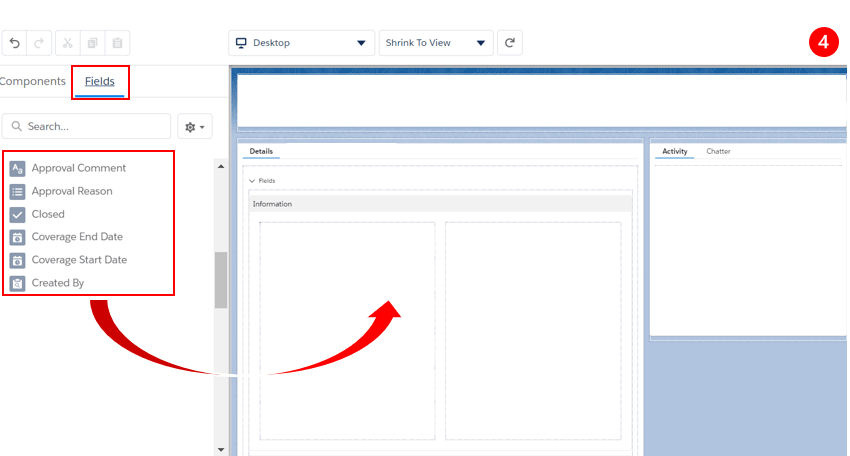Viewport: 850px width, 456px height.
Task: Open the Shrink To View zoom dropdown
Action: [x=436, y=43]
